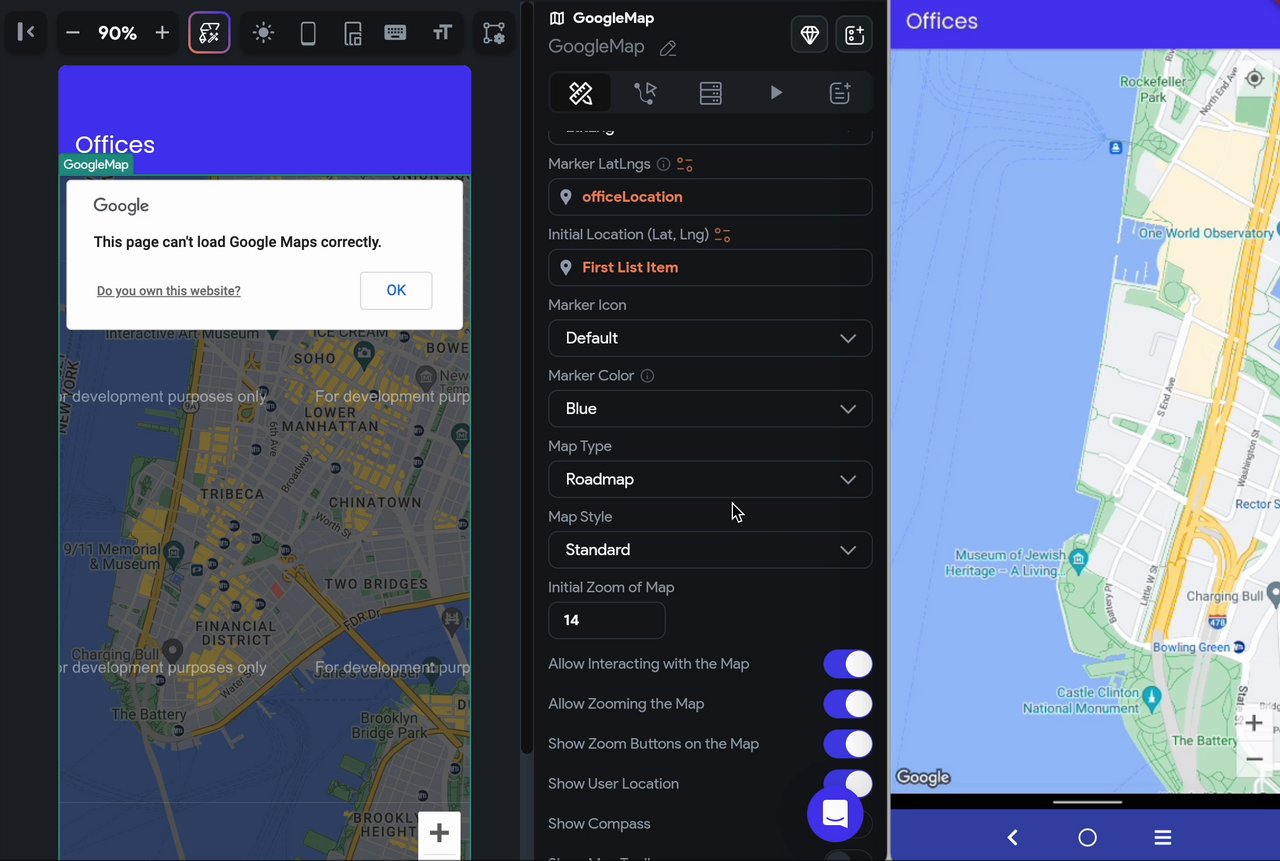Open the Map Type dropdown set to Roadmap
This screenshot has width=1280, height=861.
point(710,479)
